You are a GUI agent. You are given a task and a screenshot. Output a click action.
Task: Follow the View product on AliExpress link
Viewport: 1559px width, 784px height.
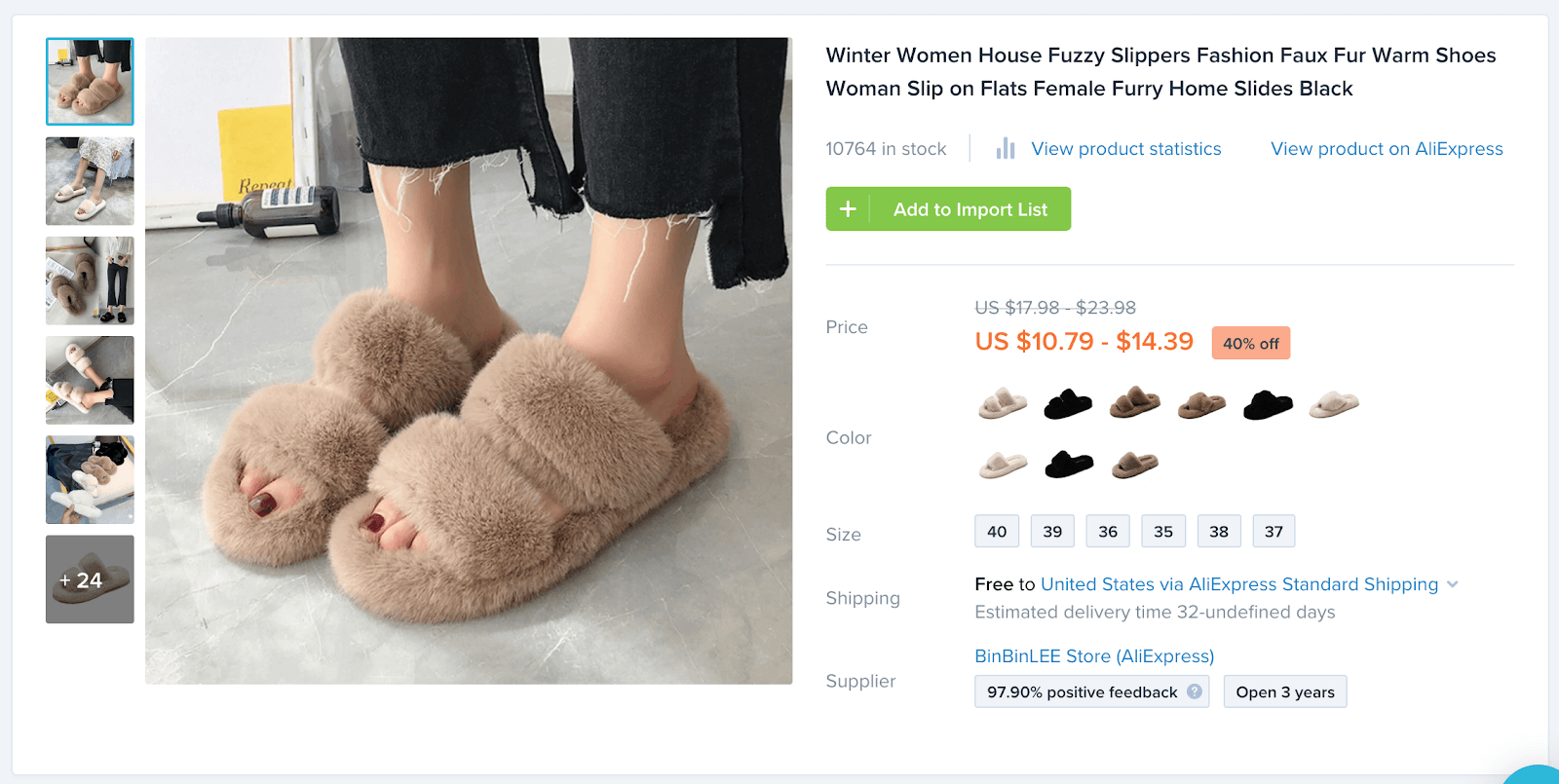coord(1387,149)
